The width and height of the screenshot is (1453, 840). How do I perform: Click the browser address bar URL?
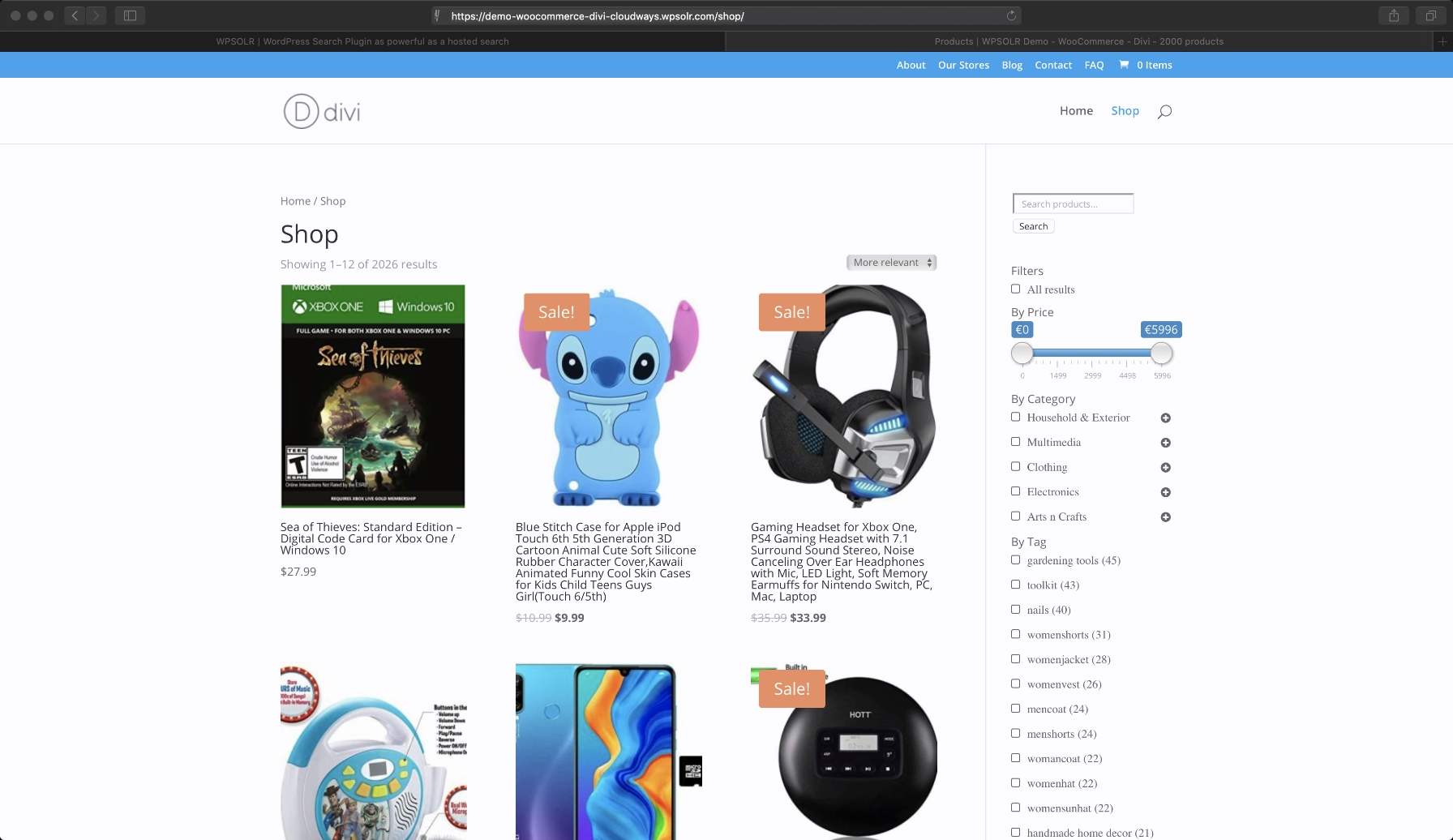click(597, 15)
